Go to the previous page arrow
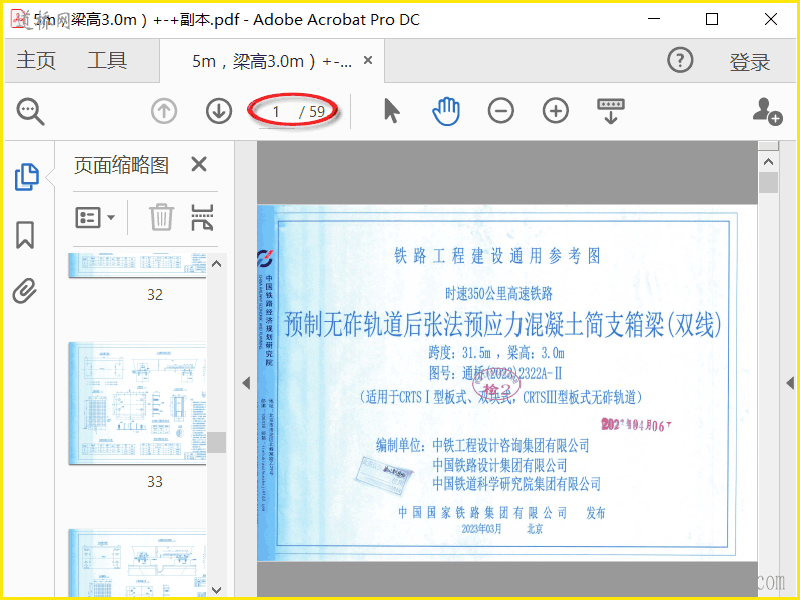This screenshot has height=600, width=800. click(x=164, y=111)
